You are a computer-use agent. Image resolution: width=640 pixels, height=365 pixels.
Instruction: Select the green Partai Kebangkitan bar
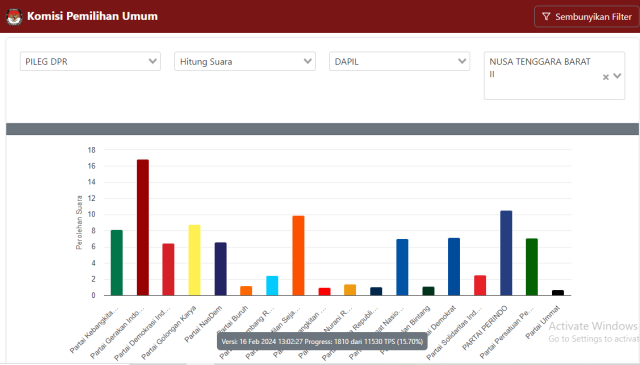117,263
